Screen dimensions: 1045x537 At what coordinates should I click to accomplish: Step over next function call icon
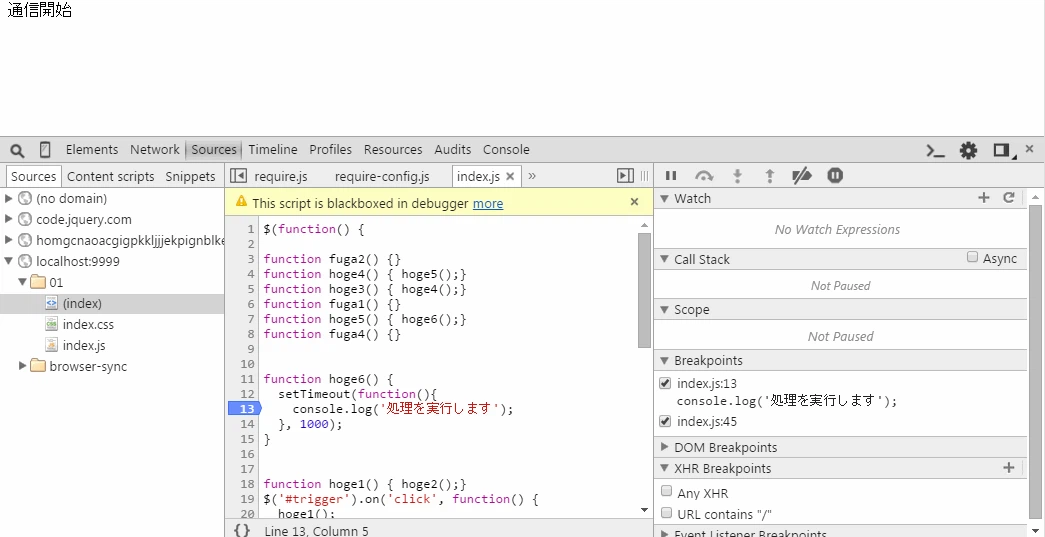pos(704,176)
